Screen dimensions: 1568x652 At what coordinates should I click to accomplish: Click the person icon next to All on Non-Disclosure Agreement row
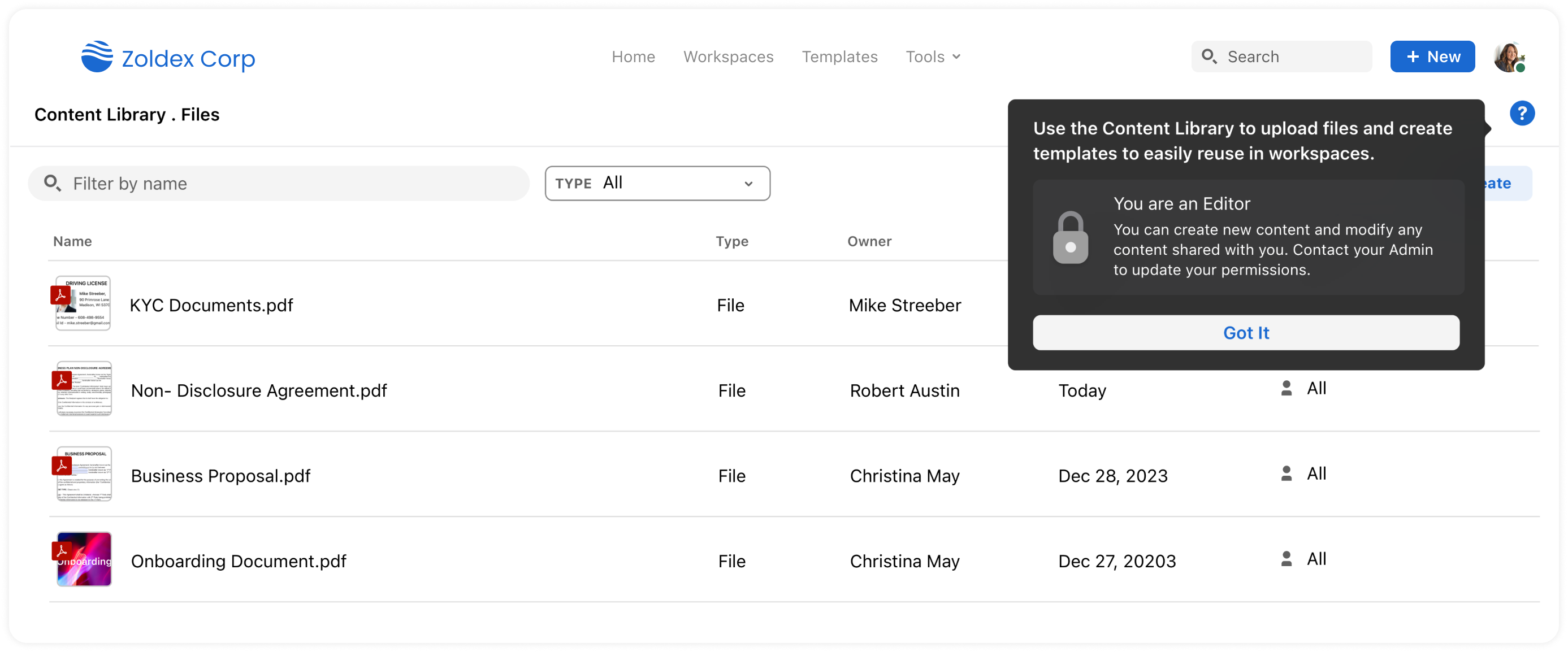pos(1286,388)
